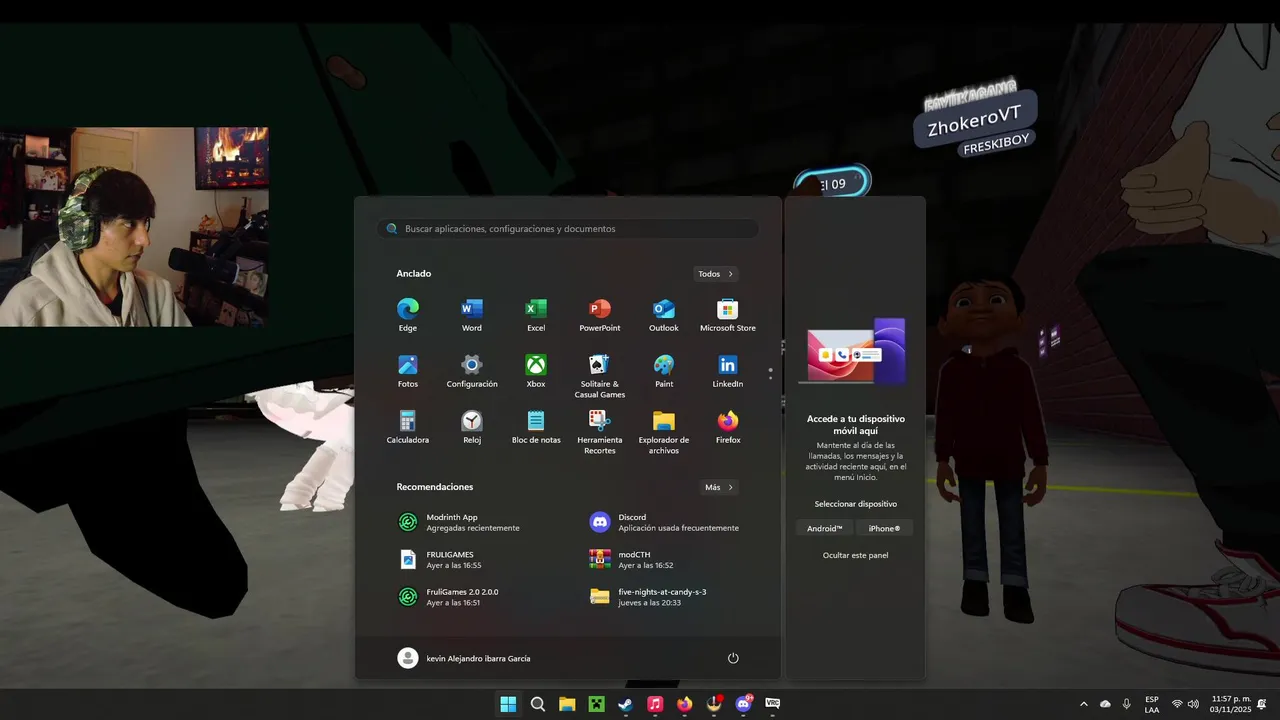Viewport: 1280px width, 720px height.
Task: Open Explorador de archivos
Action: 664,432
